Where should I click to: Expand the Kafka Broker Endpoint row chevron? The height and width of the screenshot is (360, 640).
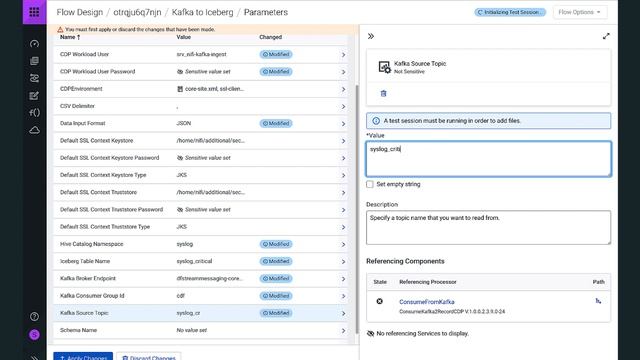pos(343,279)
